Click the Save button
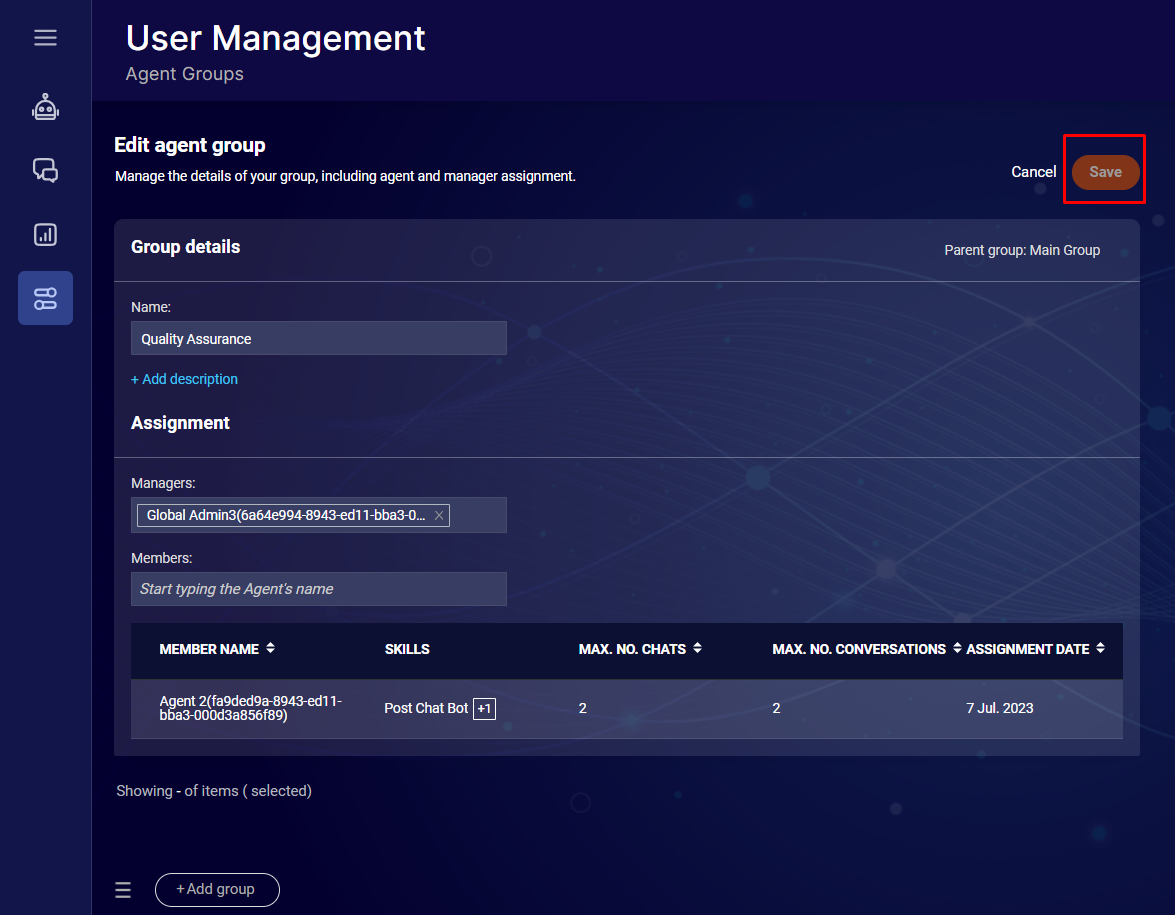Viewport: 1175px width, 915px height. [1105, 172]
